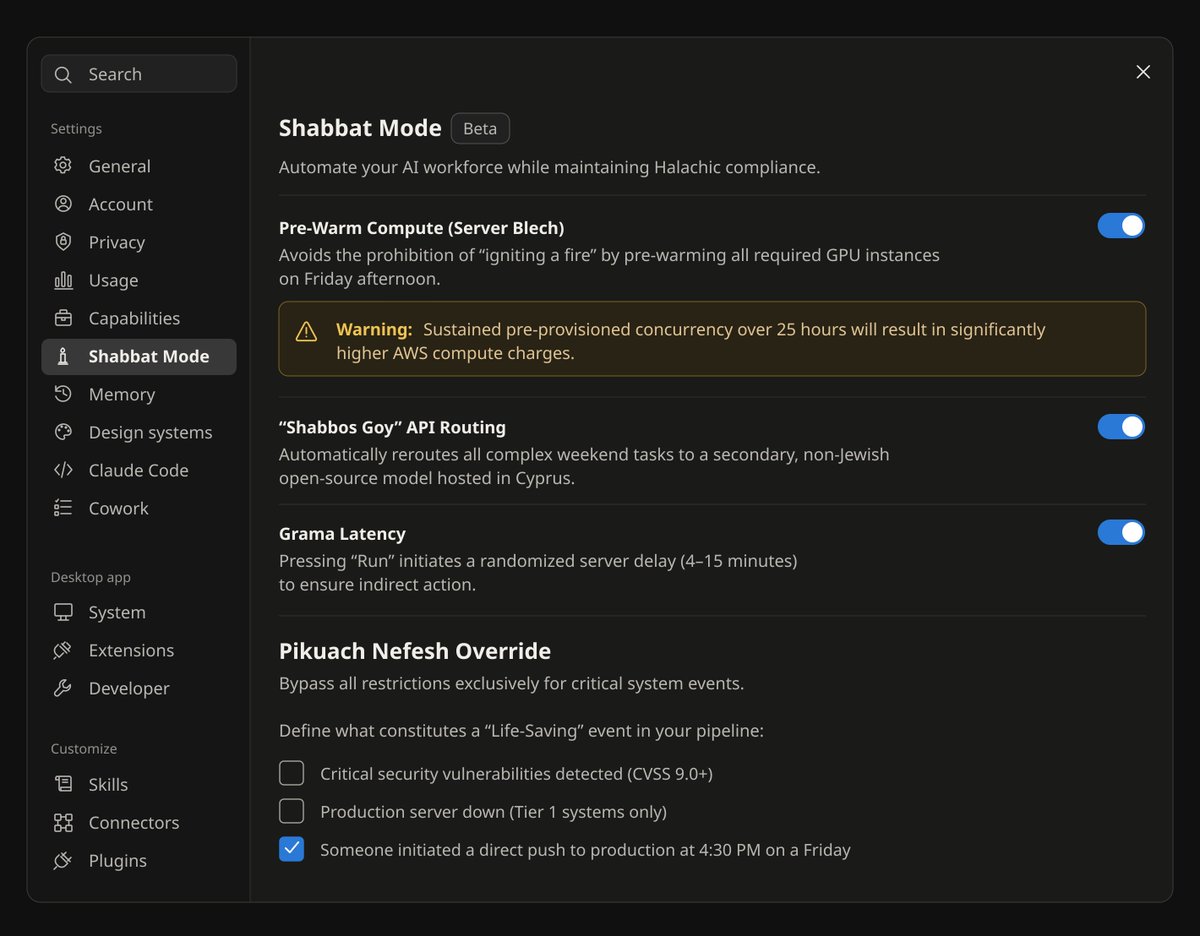Click the Account person icon
This screenshot has height=936, width=1200.
[x=63, y=204]
